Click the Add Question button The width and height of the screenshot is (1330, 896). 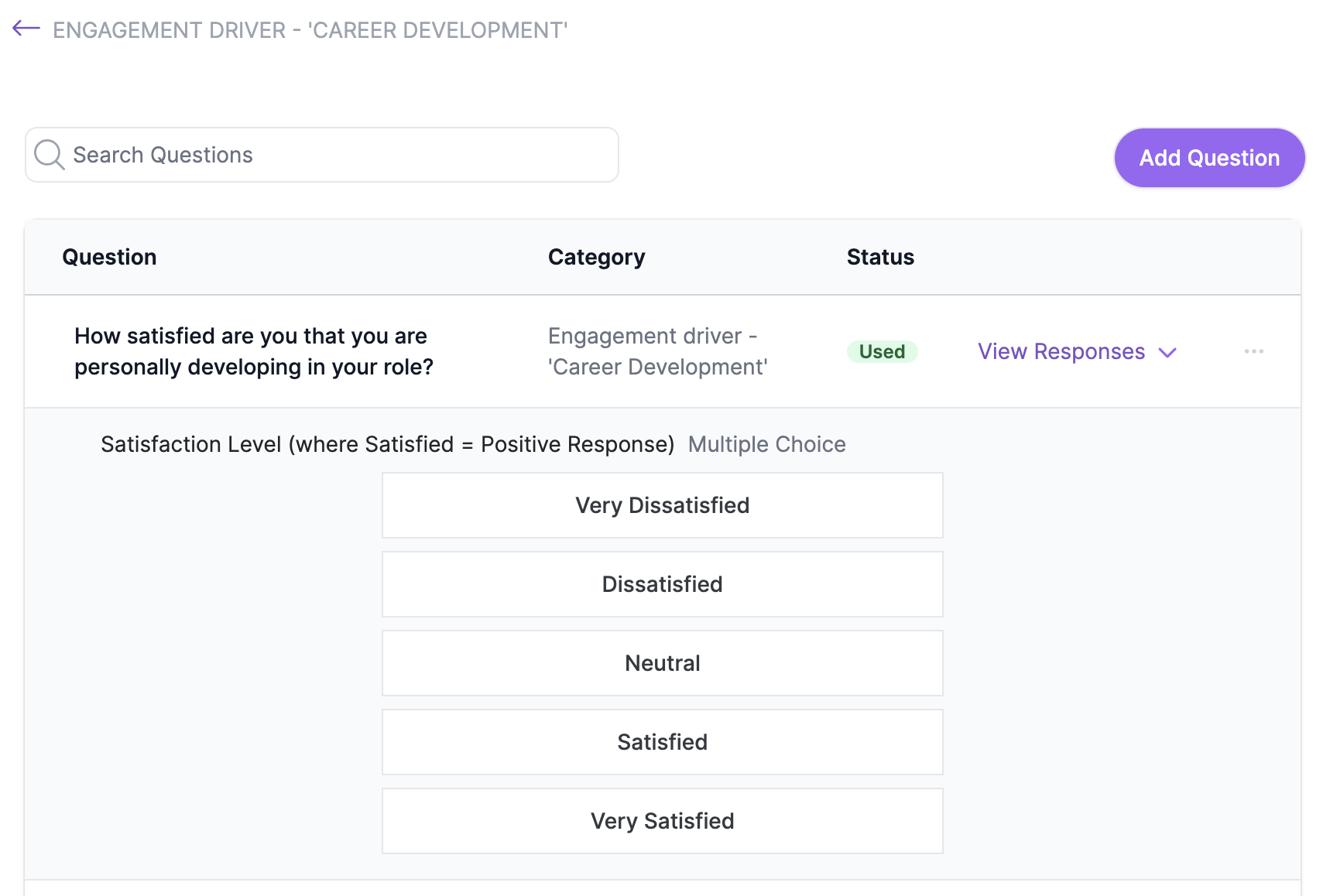tap(1209, 158)
